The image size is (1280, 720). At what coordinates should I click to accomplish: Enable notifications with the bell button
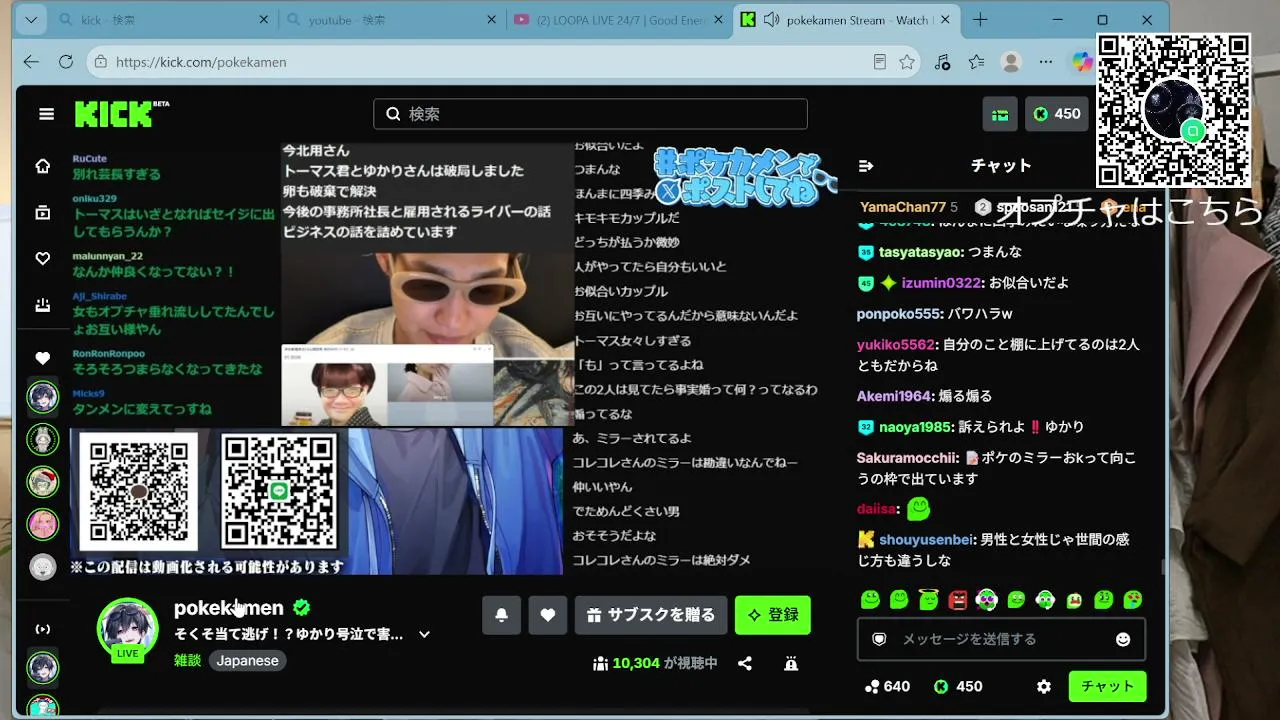pos(501,615)
